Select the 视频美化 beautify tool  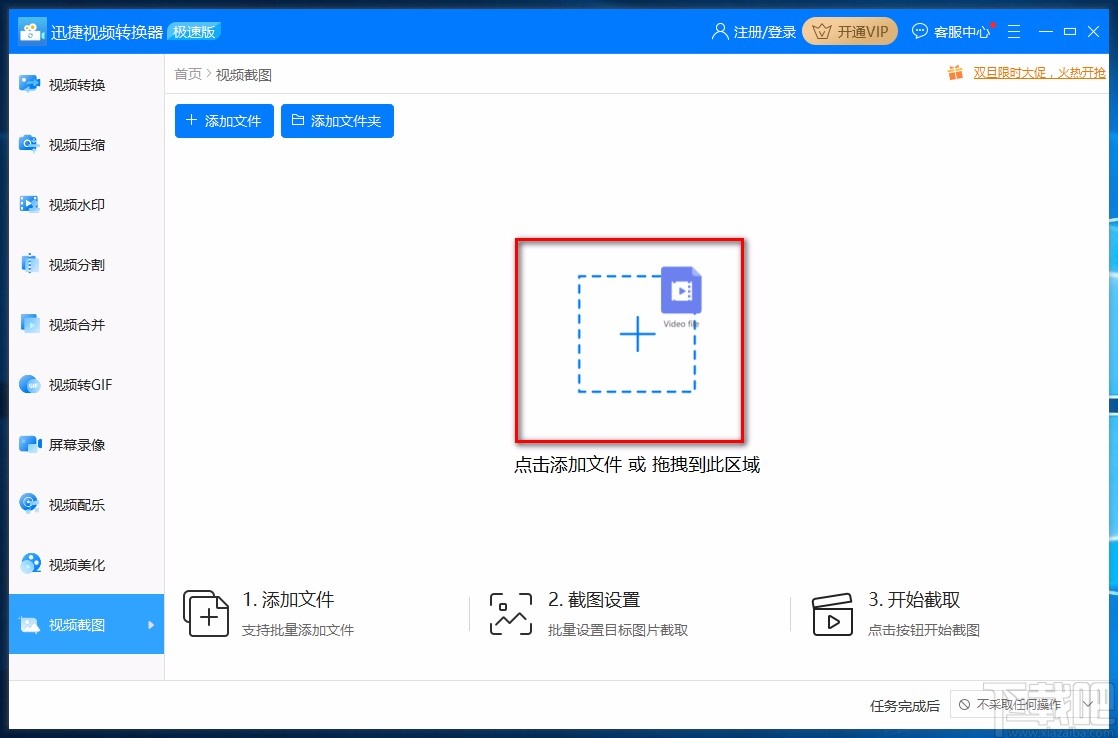tap(70, 564)
